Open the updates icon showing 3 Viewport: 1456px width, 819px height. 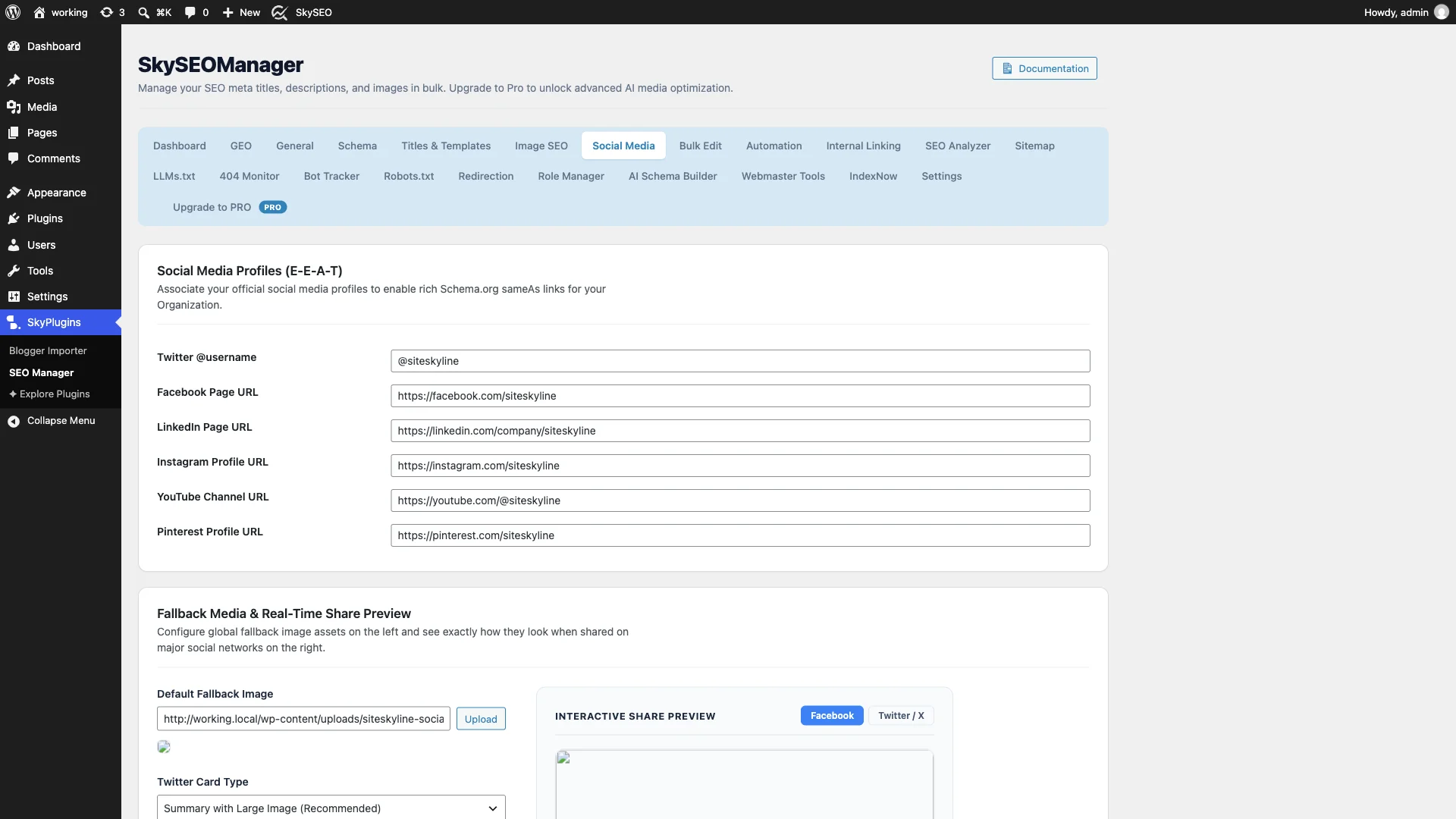pos(112,12)
